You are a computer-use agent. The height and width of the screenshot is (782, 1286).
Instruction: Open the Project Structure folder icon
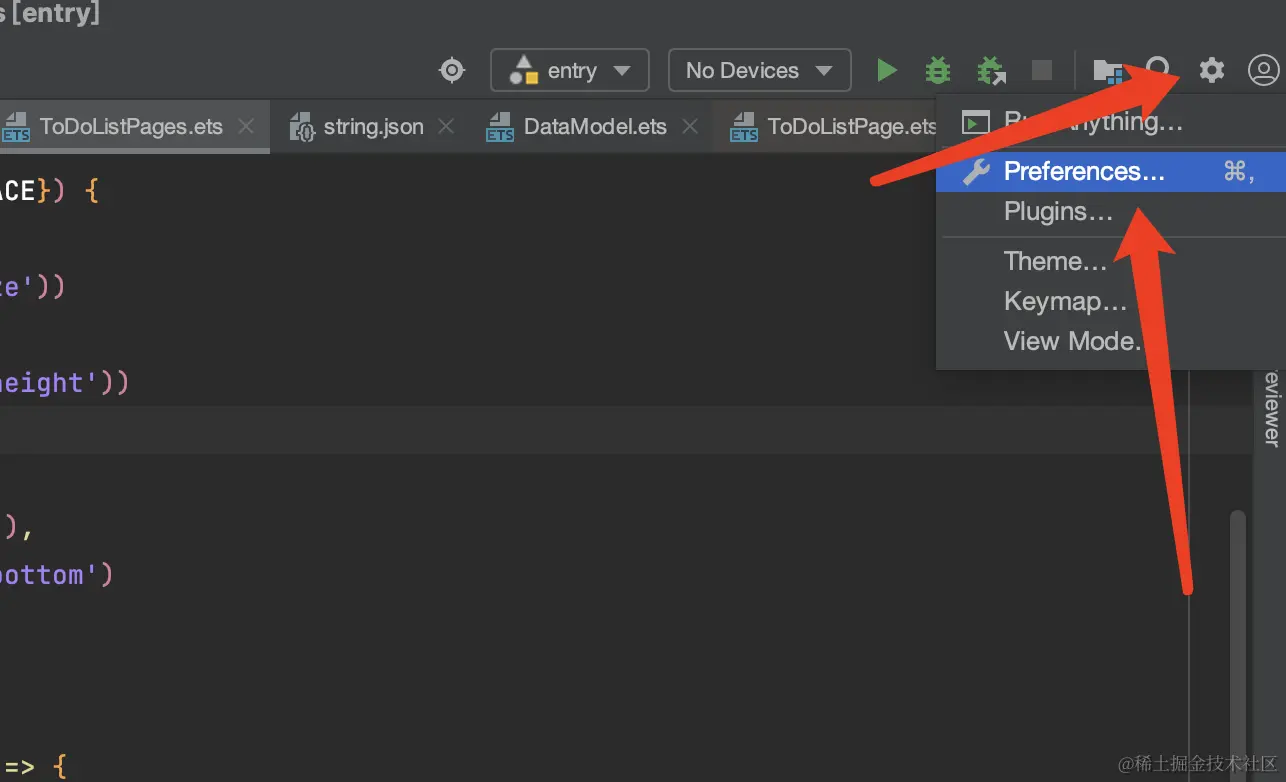tap(1107, 70)
